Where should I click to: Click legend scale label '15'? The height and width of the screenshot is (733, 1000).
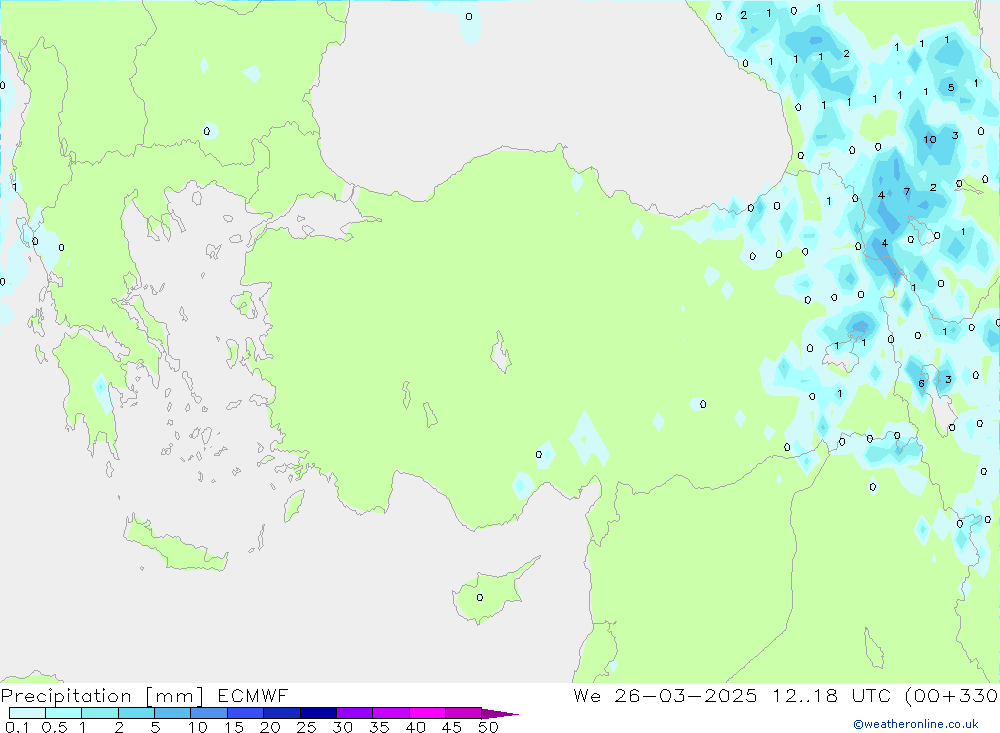[234, 727]
